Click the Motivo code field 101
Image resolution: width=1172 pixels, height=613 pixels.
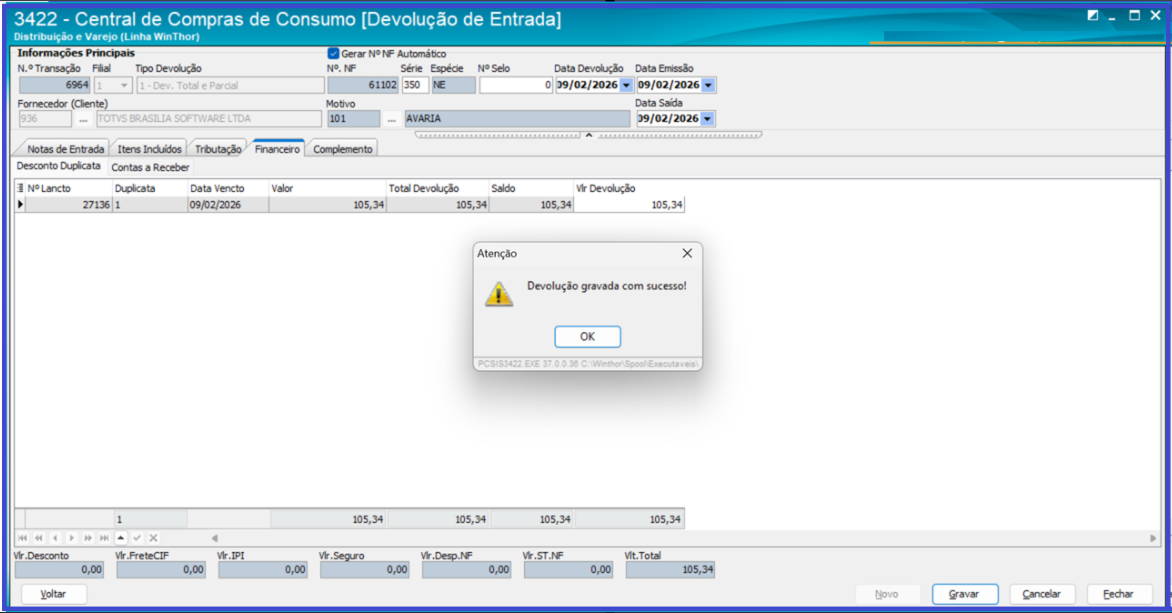point(354,119)
